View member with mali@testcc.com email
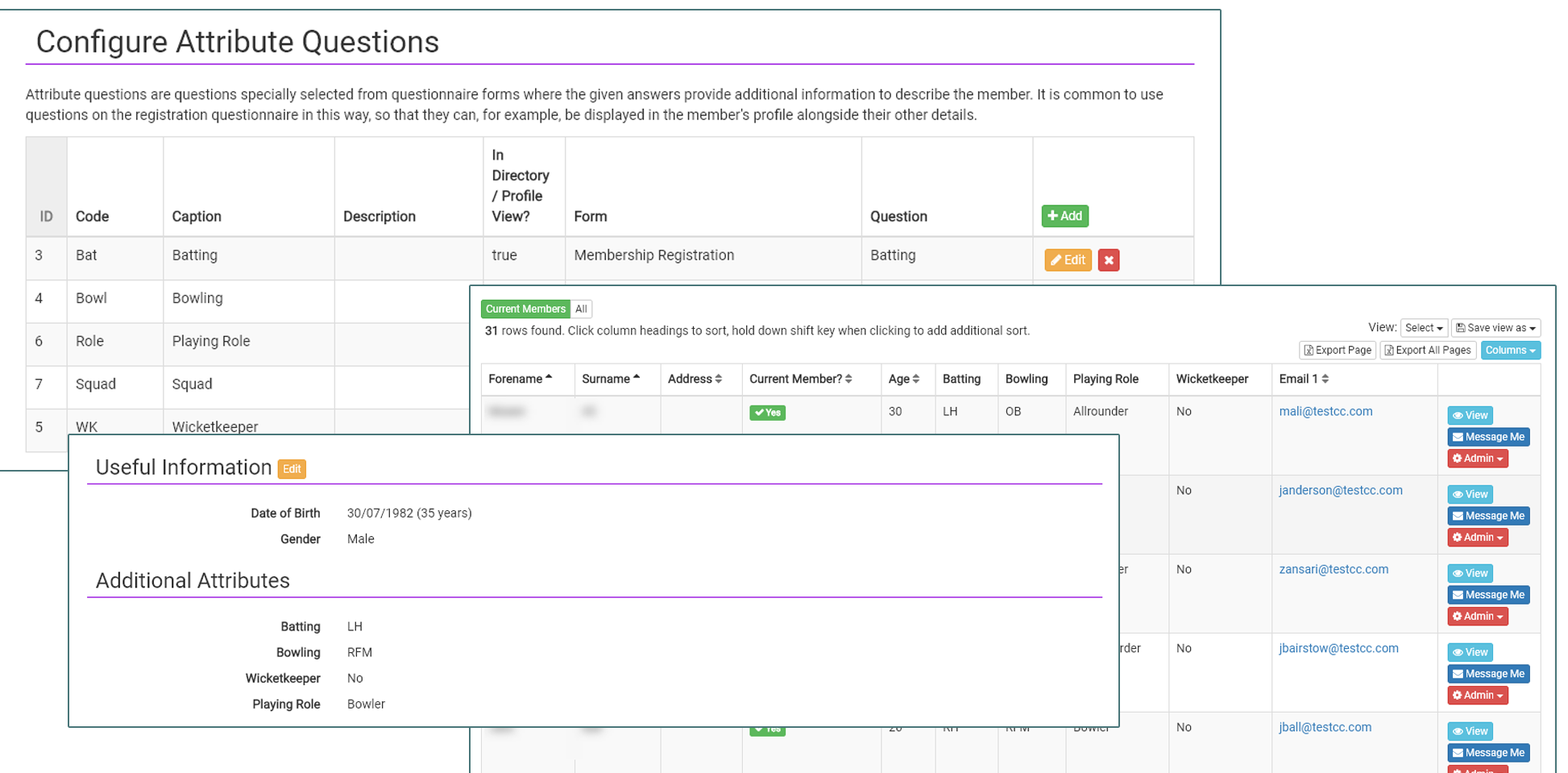This screenshot has width=1568, height=773. pyautogui.click(x=1470, y=415)
